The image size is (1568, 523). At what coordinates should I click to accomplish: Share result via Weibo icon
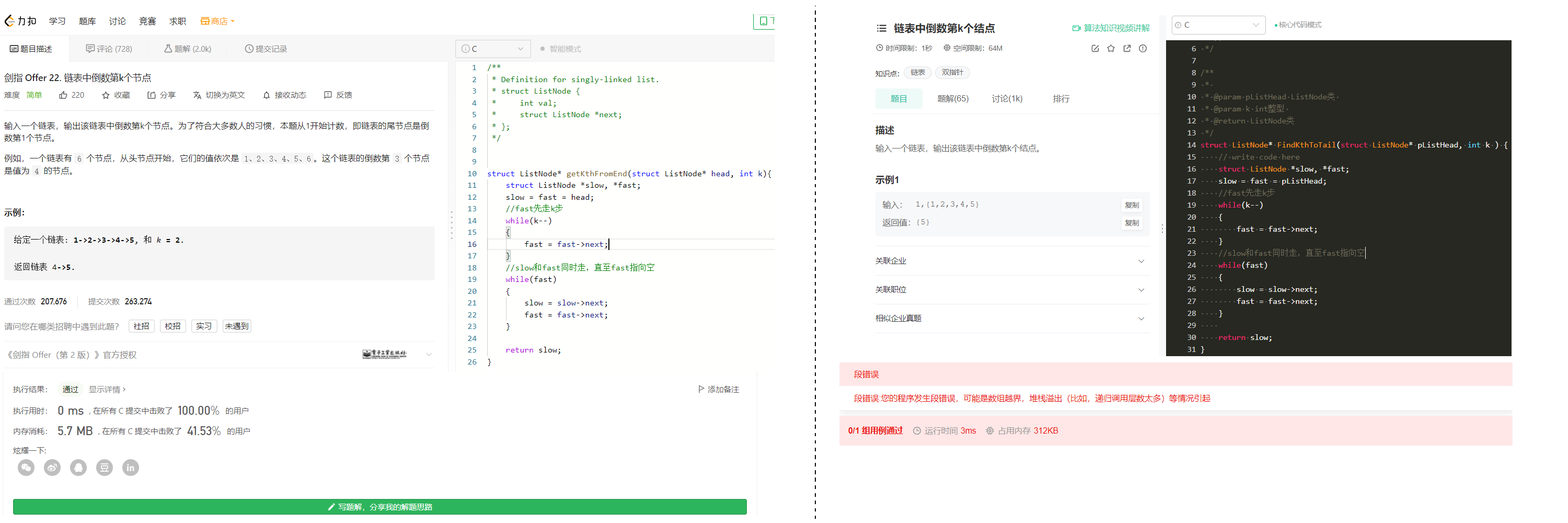pyautogui.click(x=52, y=468)
